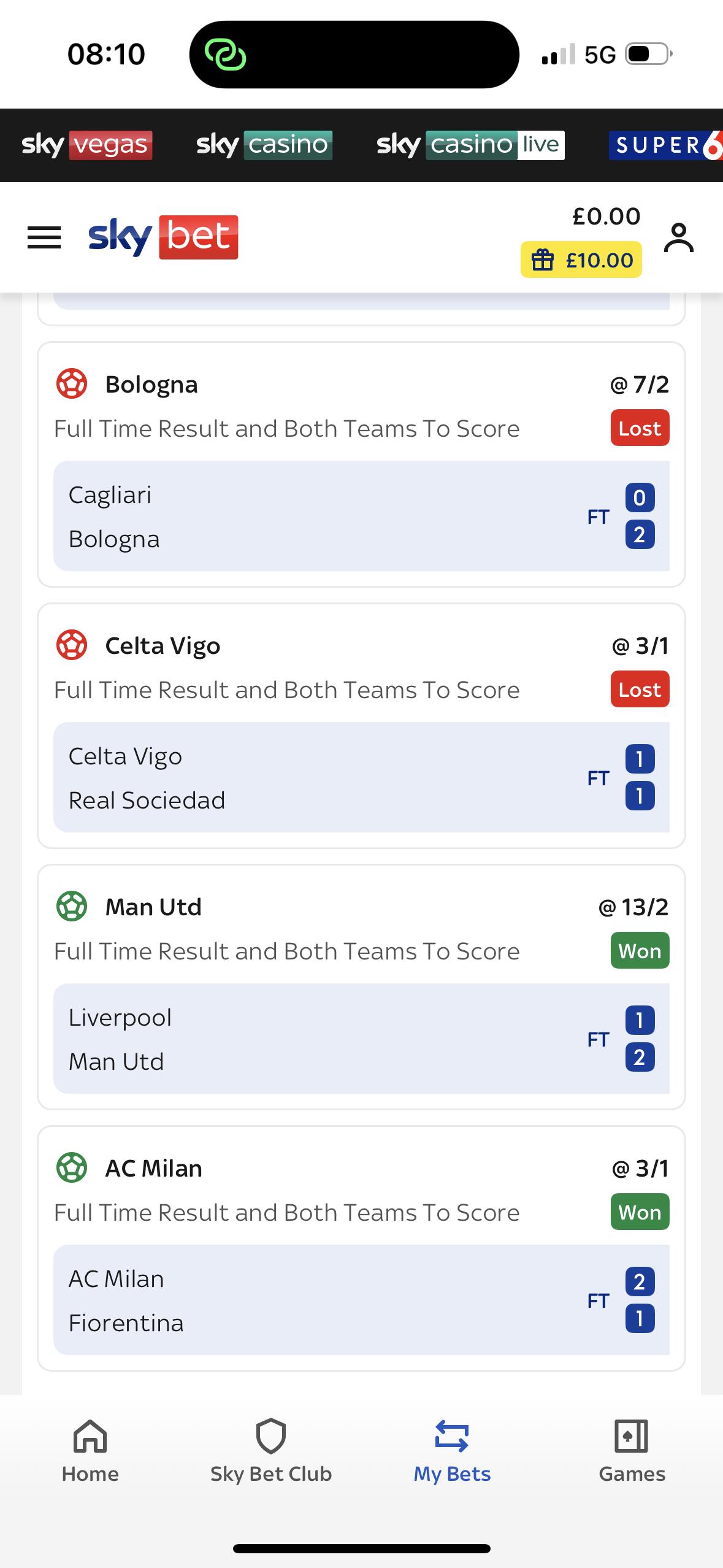Switch to the My Bets tab
The width and height of the screenshot is (723, 1568).
tap(452, 1450)
